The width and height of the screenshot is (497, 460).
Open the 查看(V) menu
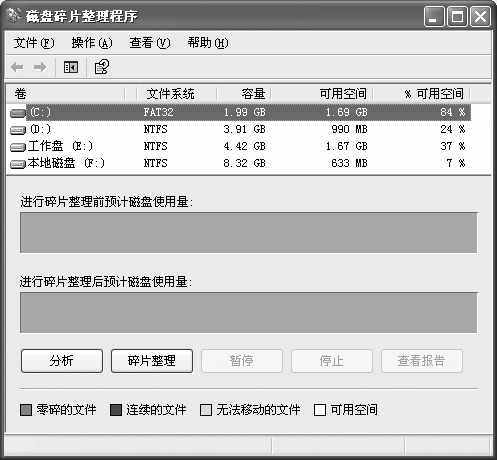(150, 43)
